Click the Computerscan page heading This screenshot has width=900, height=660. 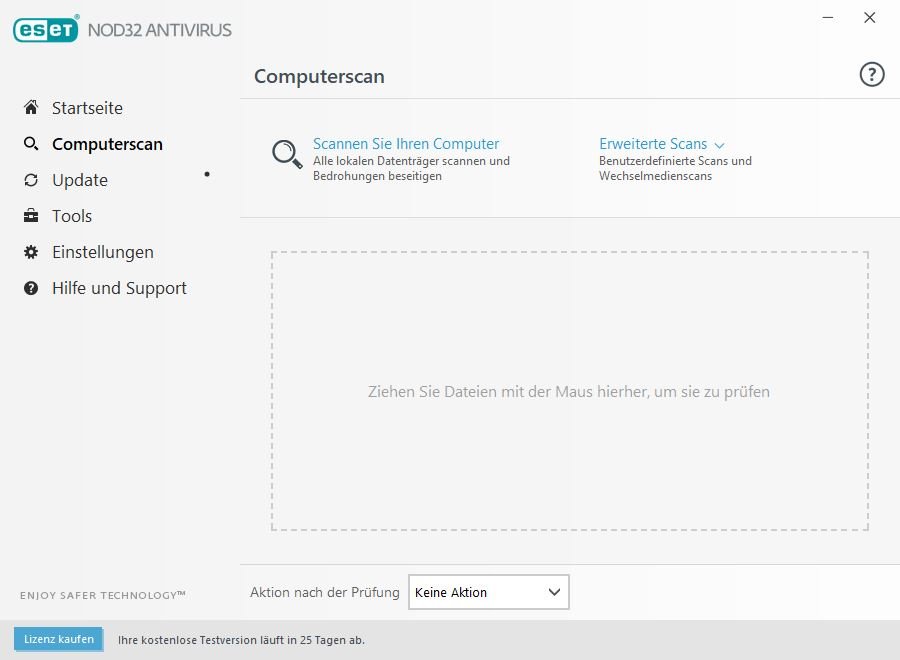pos(319,77)
